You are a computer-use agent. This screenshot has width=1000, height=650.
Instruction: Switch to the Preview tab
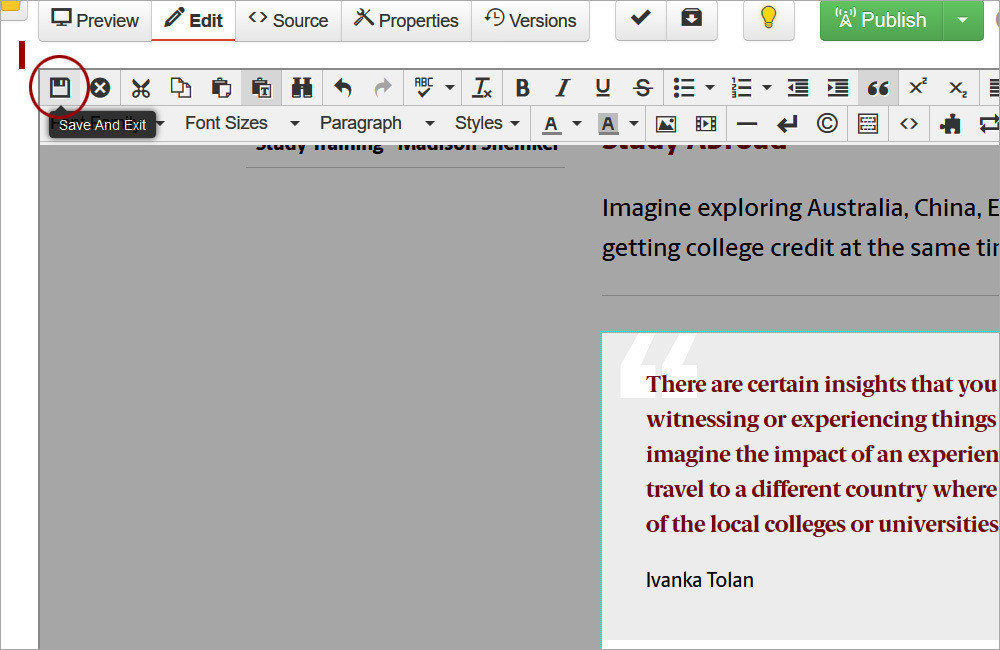pos(95,20)
